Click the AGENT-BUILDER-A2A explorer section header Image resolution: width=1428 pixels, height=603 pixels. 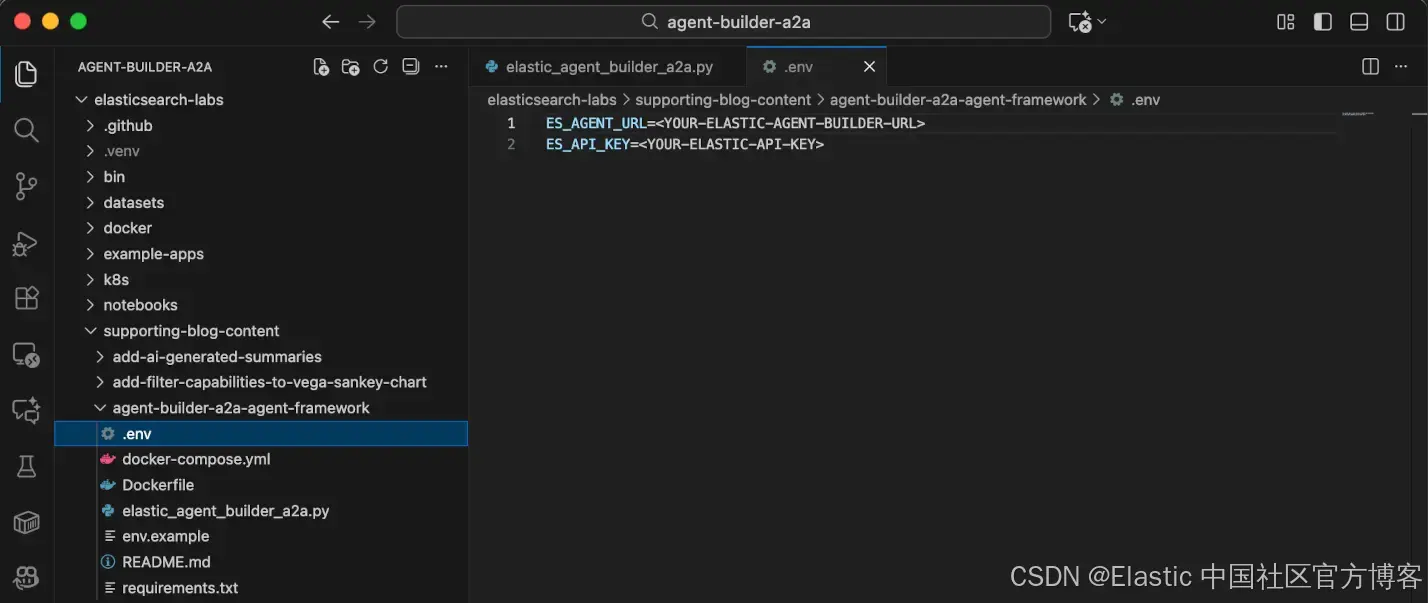tap(145, 67)
